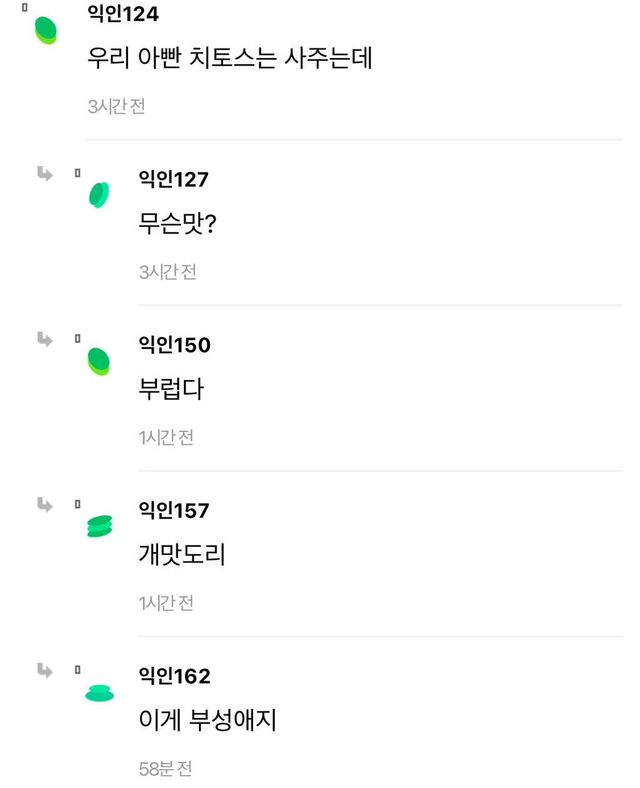Image resolution: width=640 pixels, height=788 pixels.
Task: Tap the green avatar of 익인150
Action: (x=98, y=360)
